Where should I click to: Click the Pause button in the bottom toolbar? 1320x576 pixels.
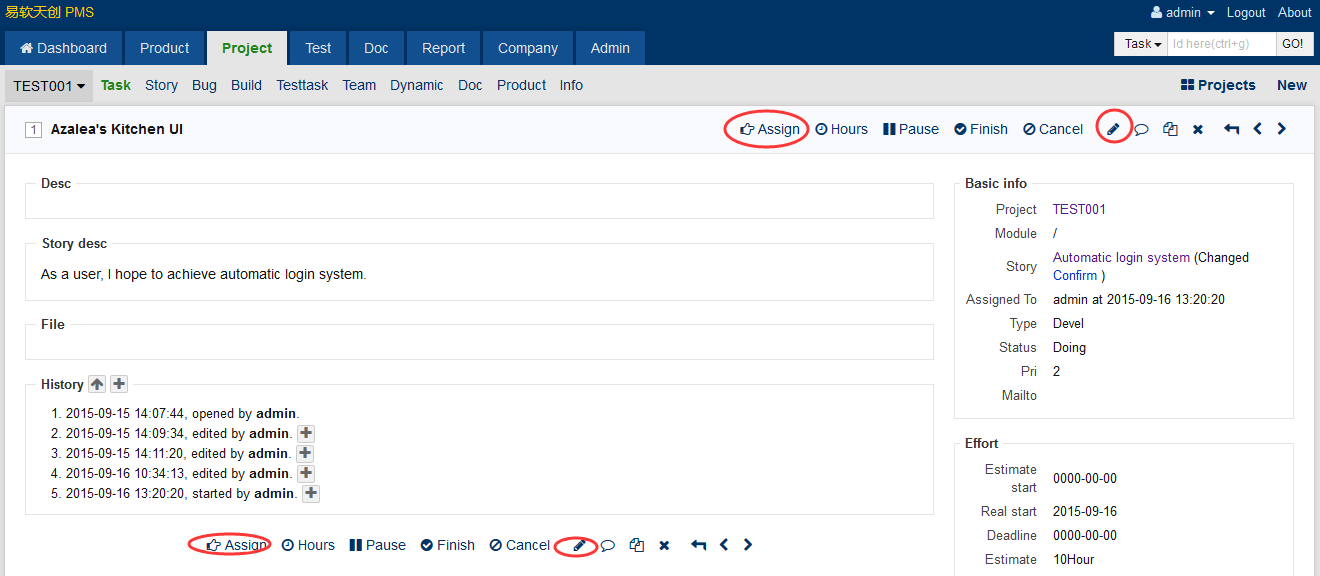tap(377, 545)
